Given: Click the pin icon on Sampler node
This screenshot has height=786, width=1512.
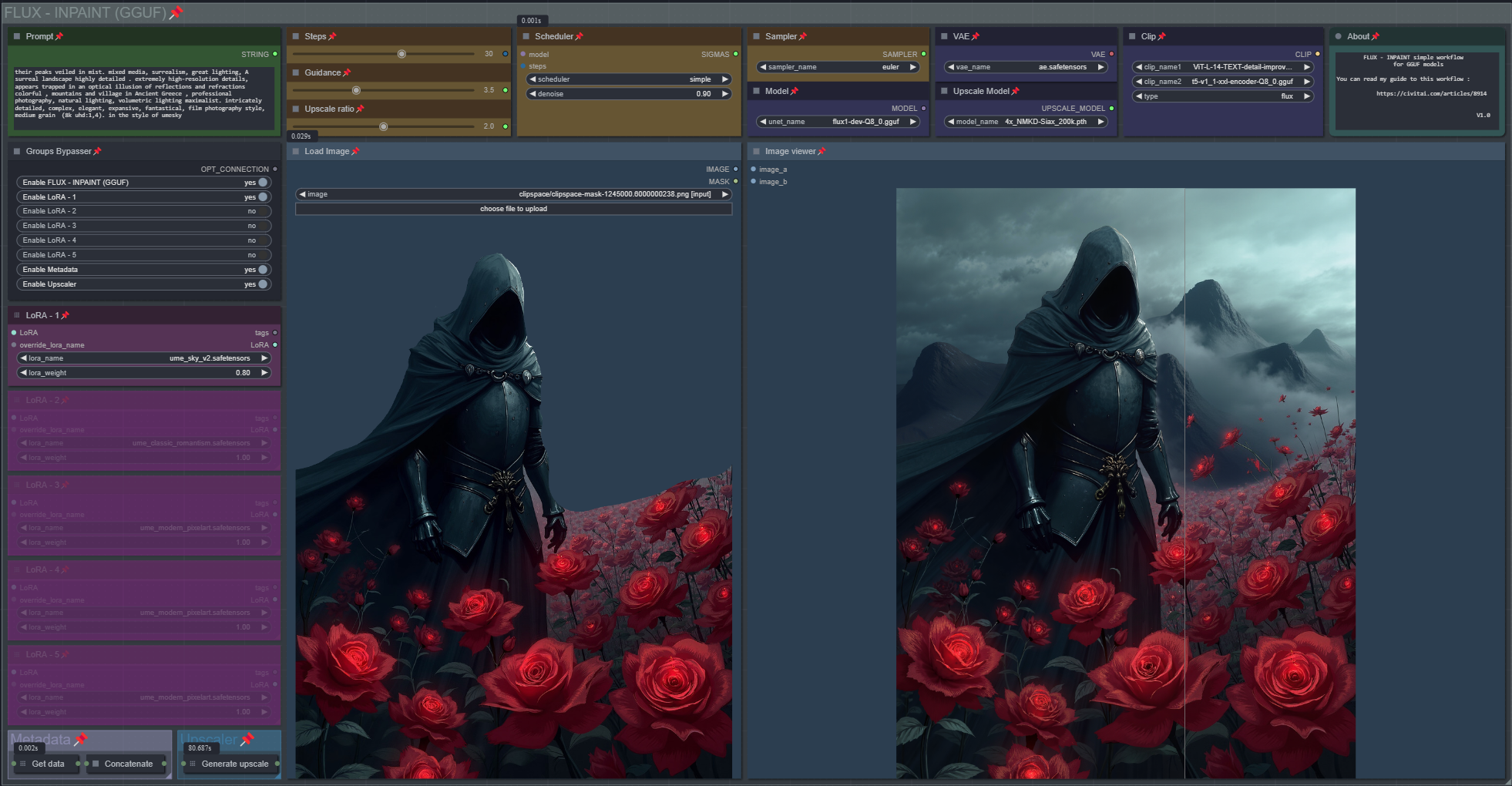Looking at the screenshot, I should [803, 36].
